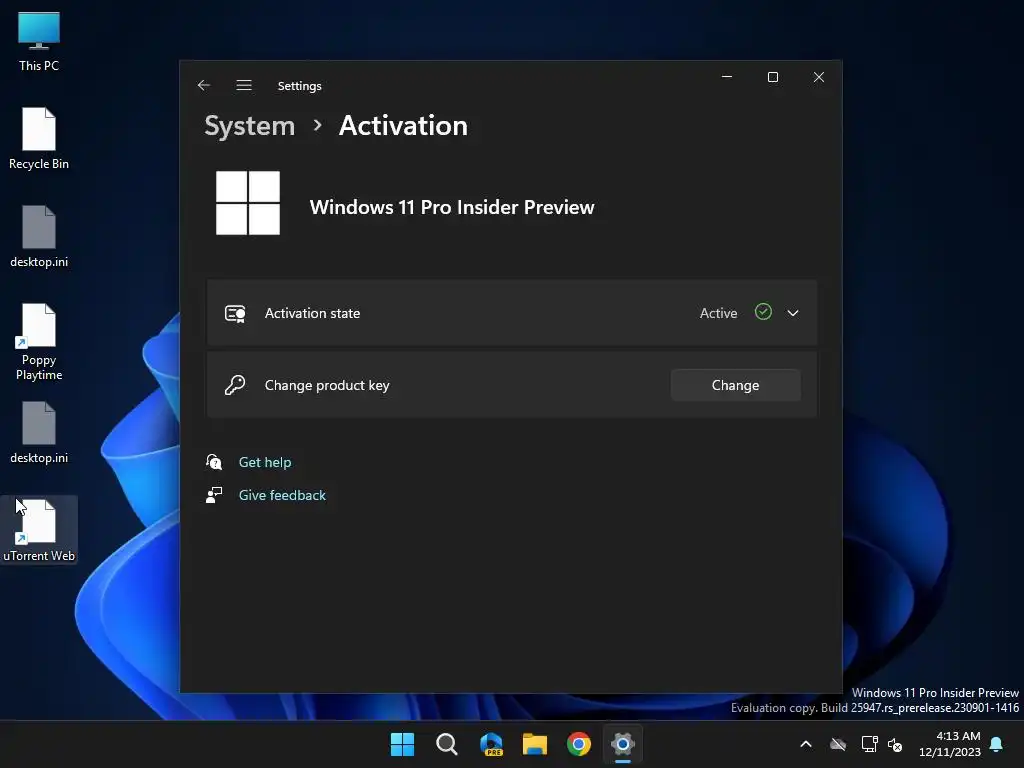Screen dimensions: 1024x768
Task: Show hidden system tray icons
Action: tap(806, 744)
